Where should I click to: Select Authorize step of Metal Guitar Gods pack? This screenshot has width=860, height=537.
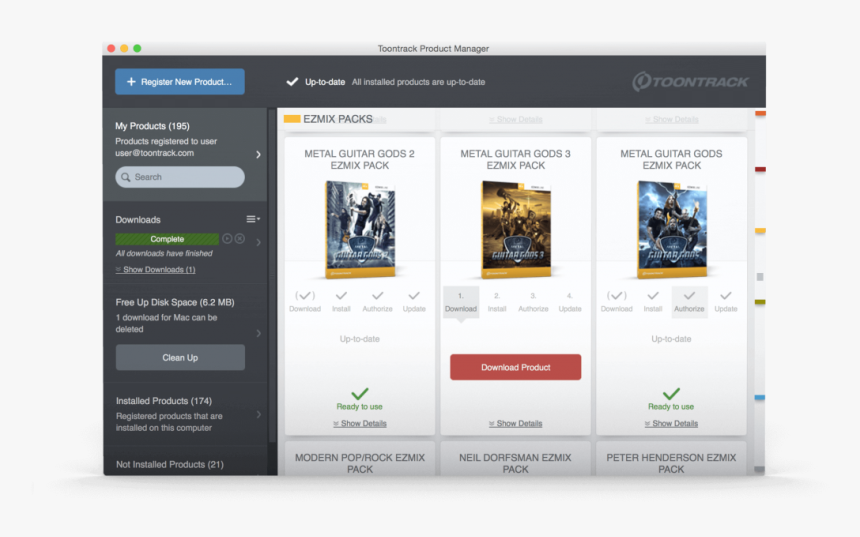point(689,302)
